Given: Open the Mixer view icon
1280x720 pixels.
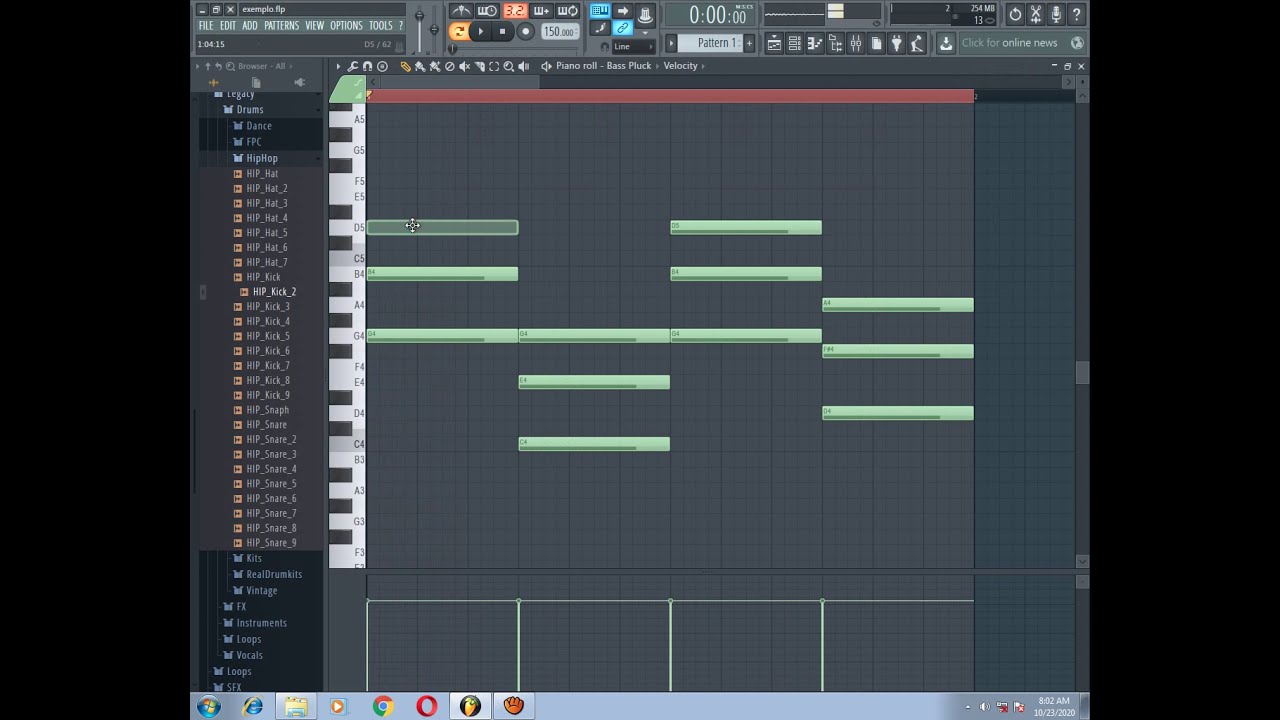Looking at the screenshot, I should 856,43.
